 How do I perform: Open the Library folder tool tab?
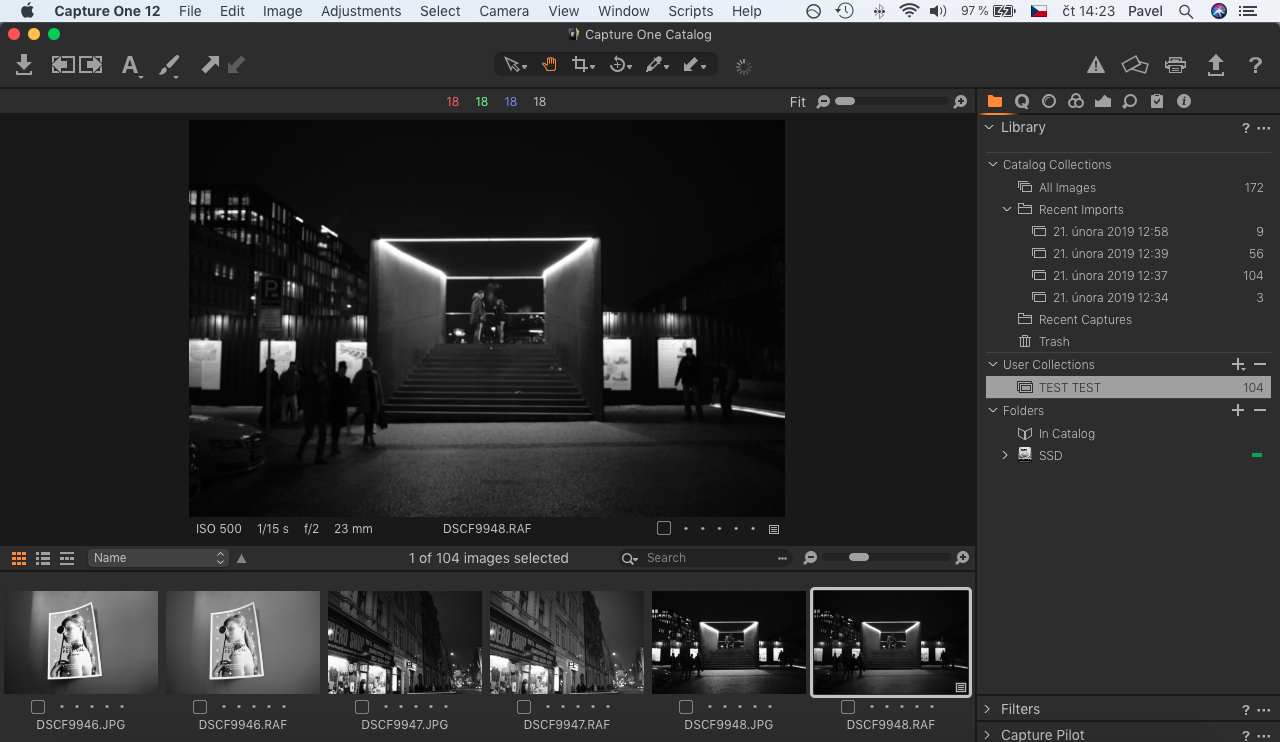point(995,101)
